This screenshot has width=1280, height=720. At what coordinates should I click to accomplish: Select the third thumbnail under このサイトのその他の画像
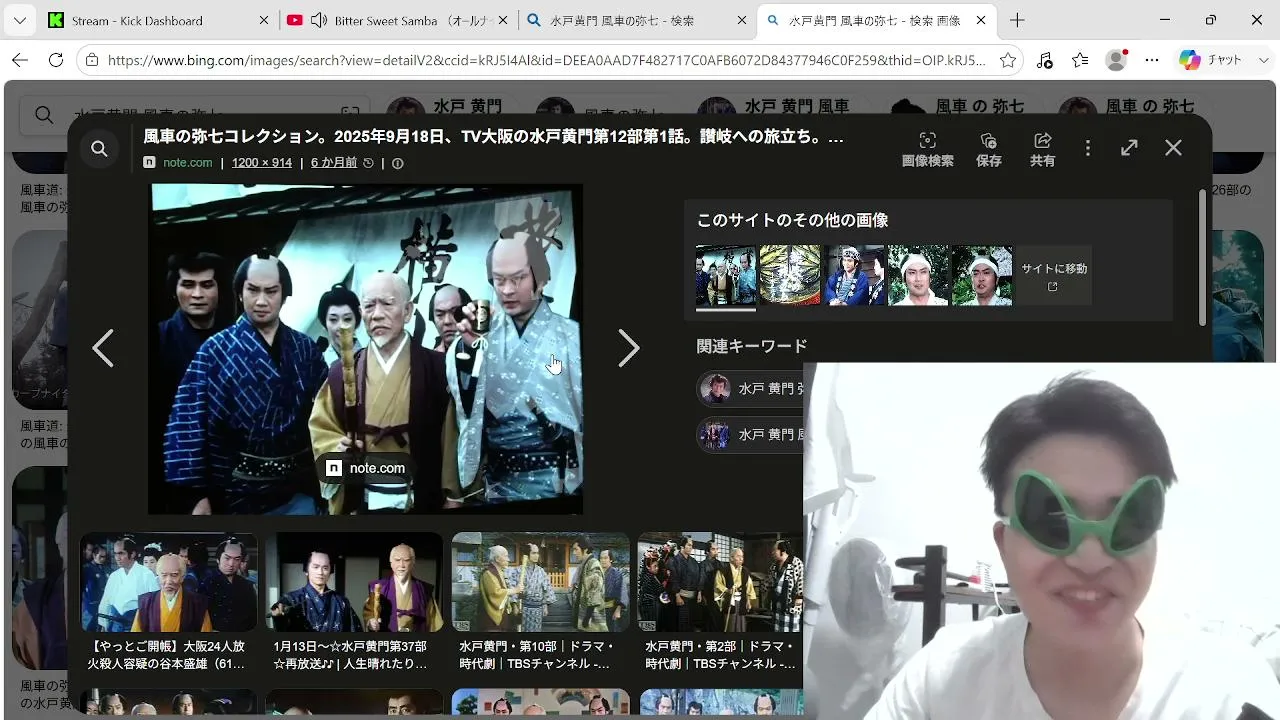point(854,275)
